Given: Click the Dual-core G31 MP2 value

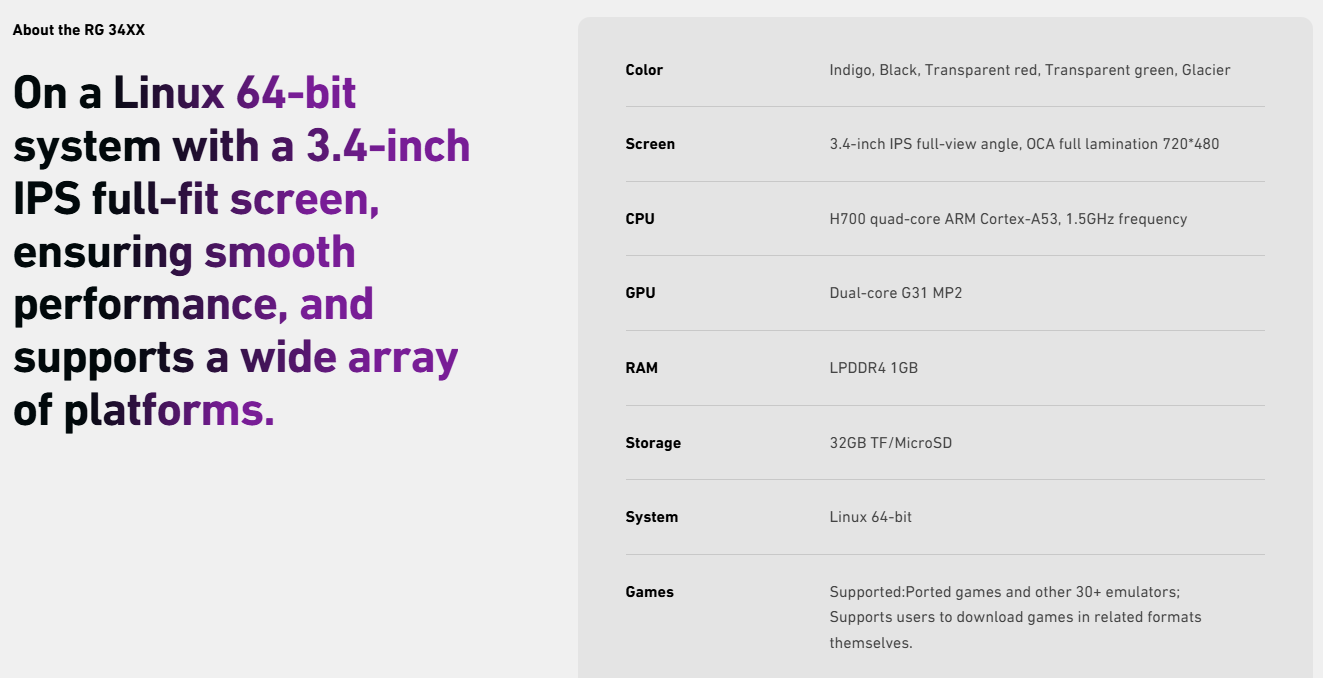Looking at the screenshot, I should click(896, 293).
